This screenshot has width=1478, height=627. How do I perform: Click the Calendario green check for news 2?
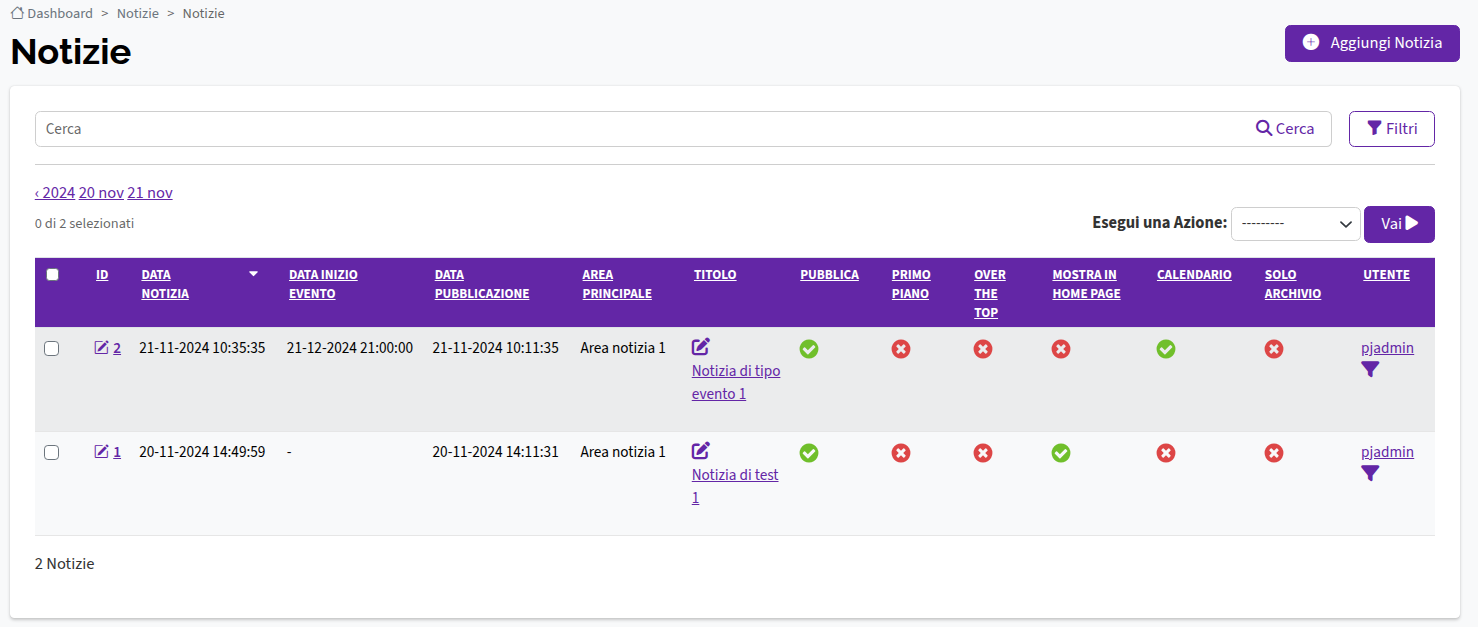point(1166,349)
